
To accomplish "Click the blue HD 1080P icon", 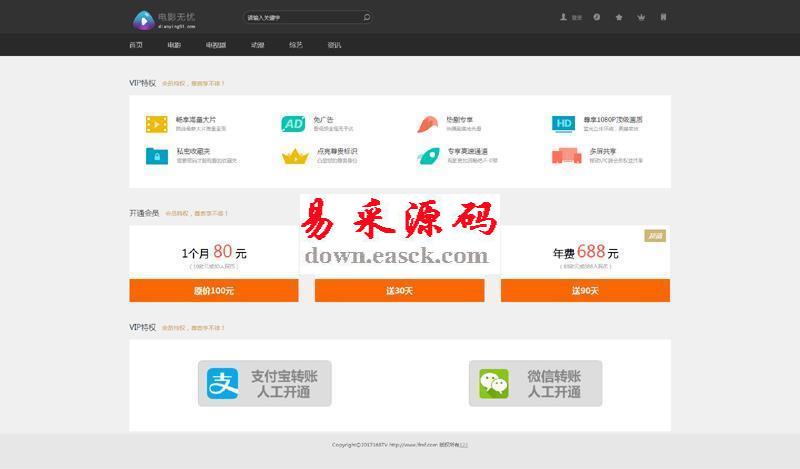I will coord(564,124).
